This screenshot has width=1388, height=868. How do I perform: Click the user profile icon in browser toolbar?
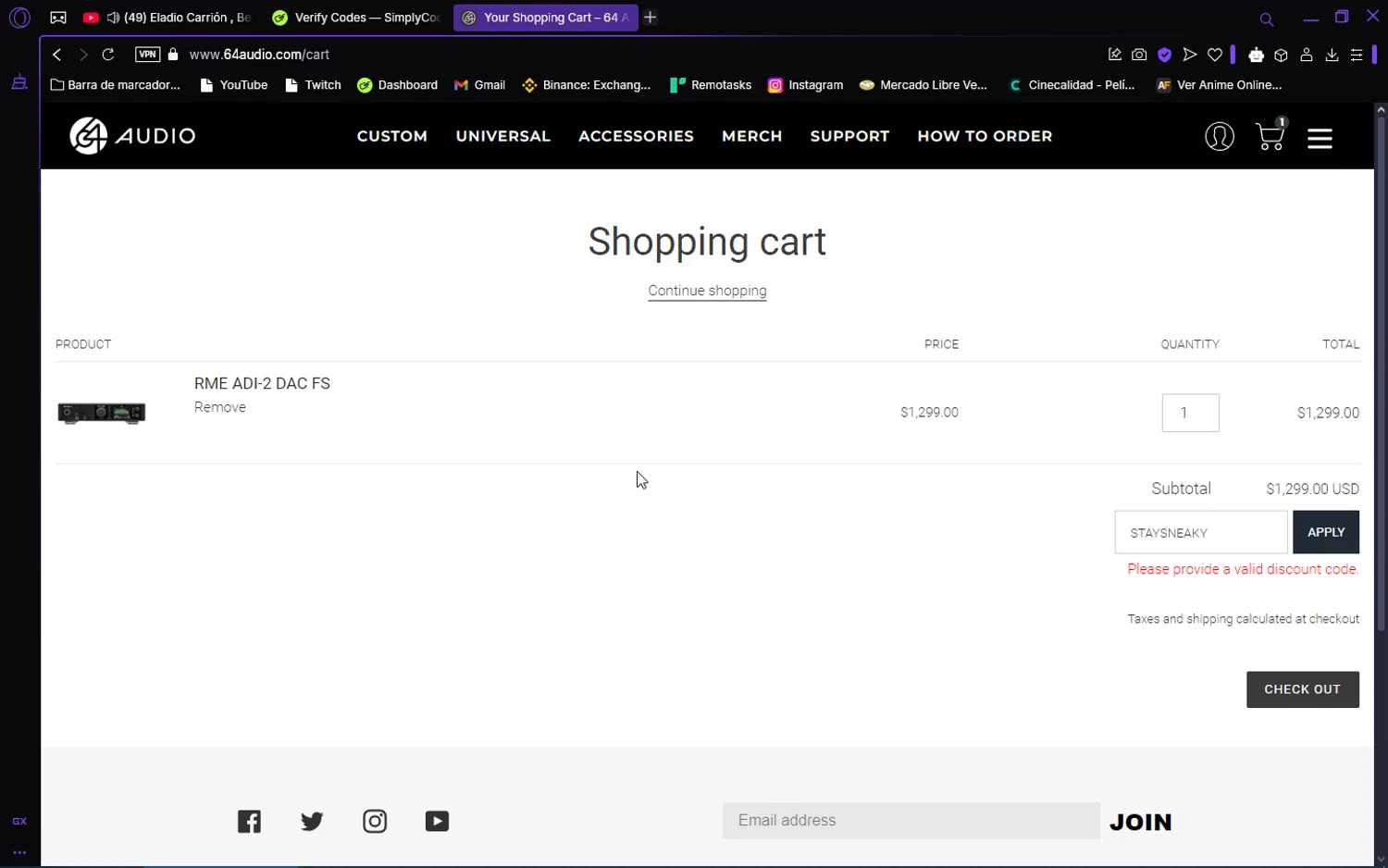tap(1307, 55)
